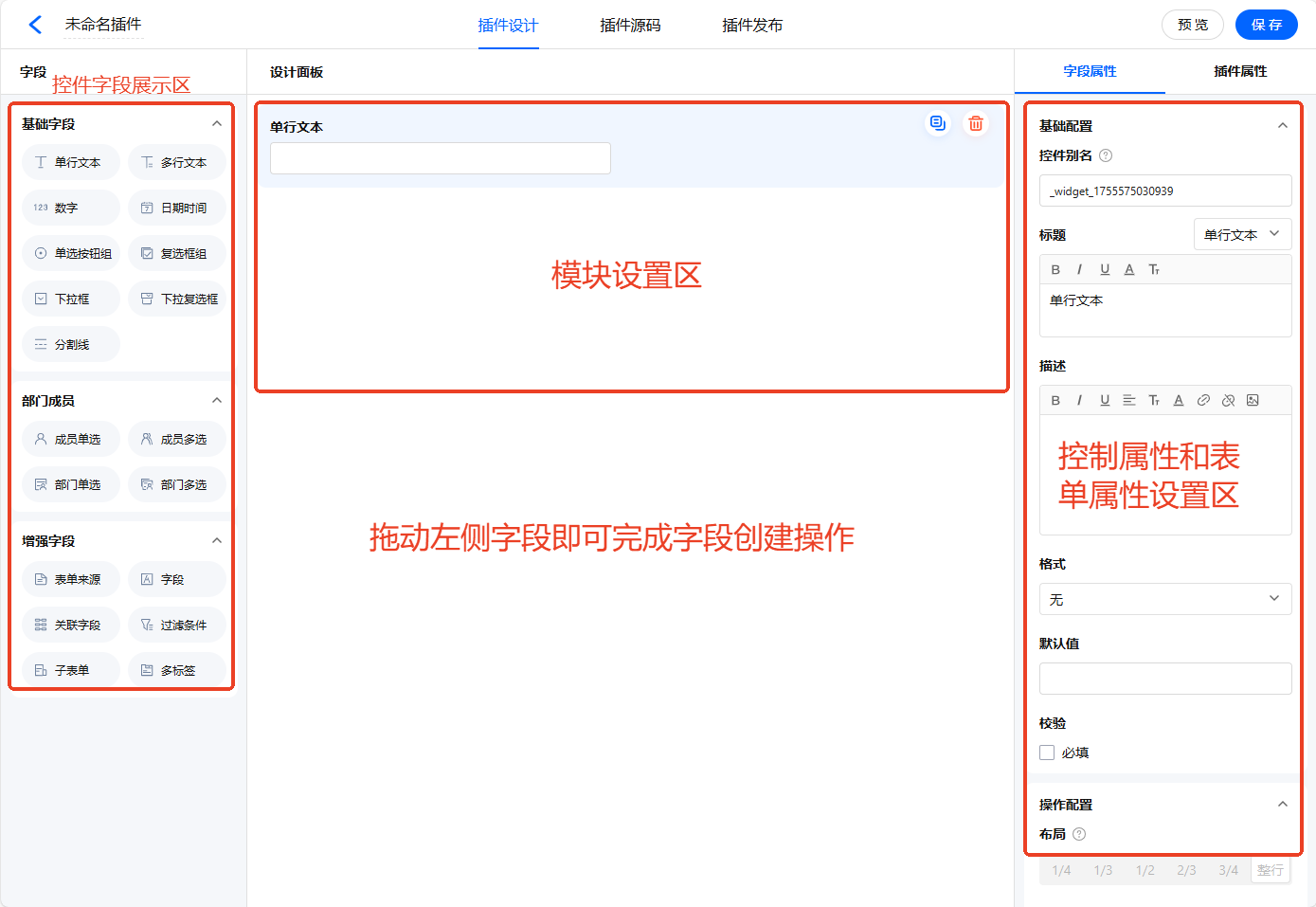Click the 预览 button
1316x907 pixels.
pos(1192,25)
